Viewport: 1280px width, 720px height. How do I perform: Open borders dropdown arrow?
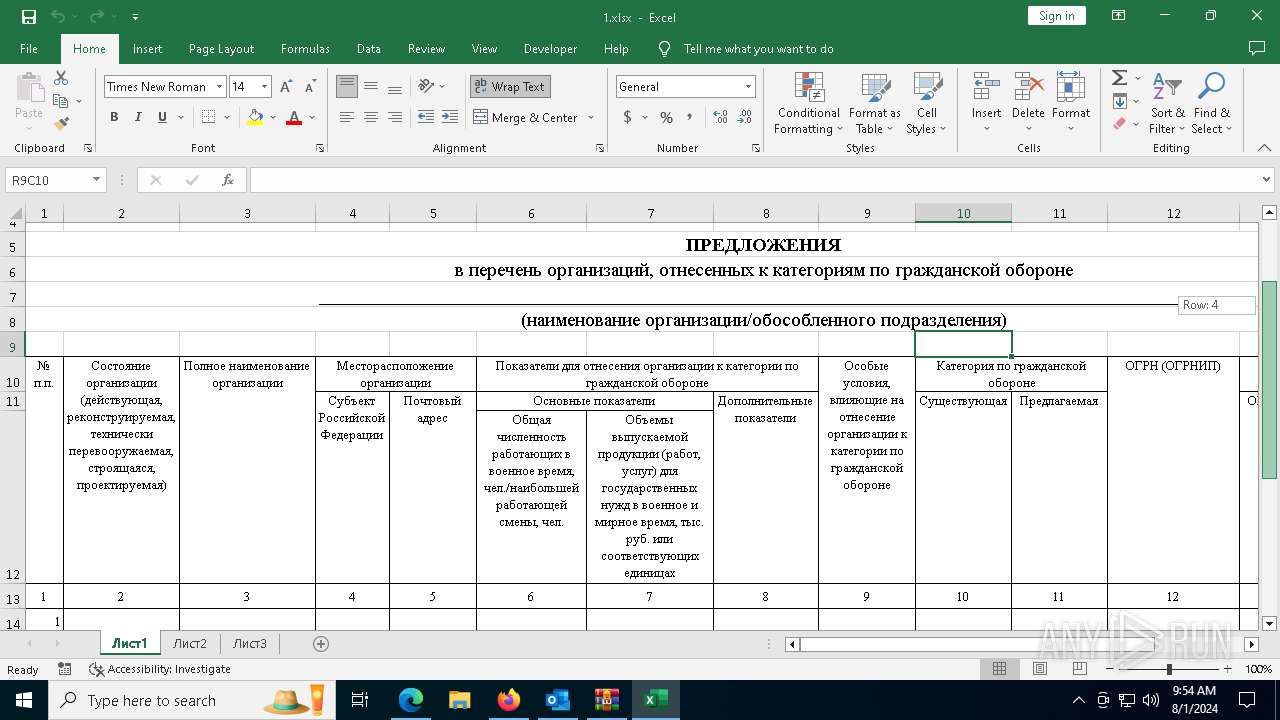pos(225,117)
